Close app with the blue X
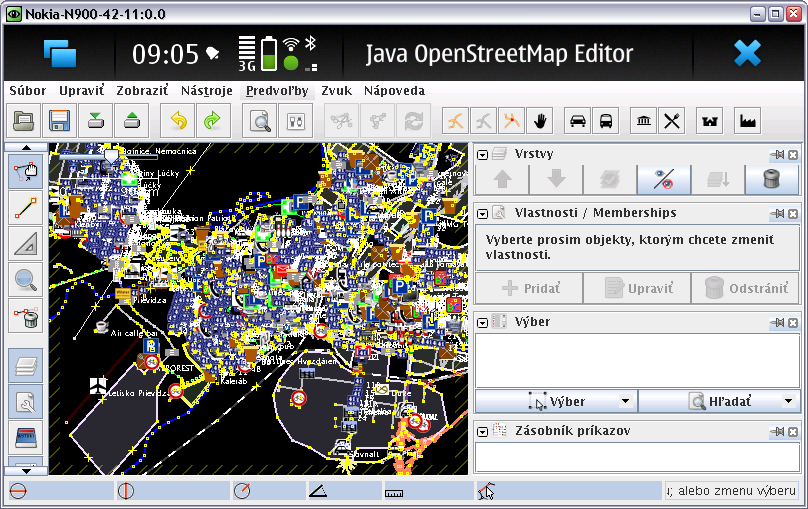Viewport: 808px width, 509px height. [747, 54]
